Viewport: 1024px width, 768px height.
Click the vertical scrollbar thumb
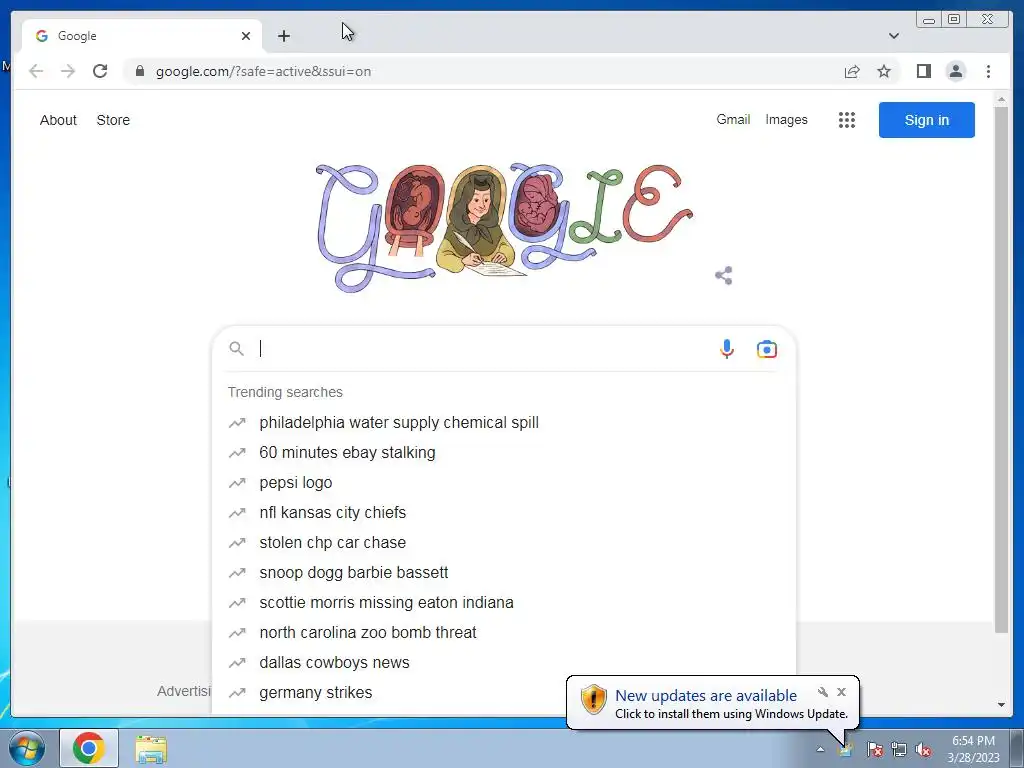[x=1001, y=369]
